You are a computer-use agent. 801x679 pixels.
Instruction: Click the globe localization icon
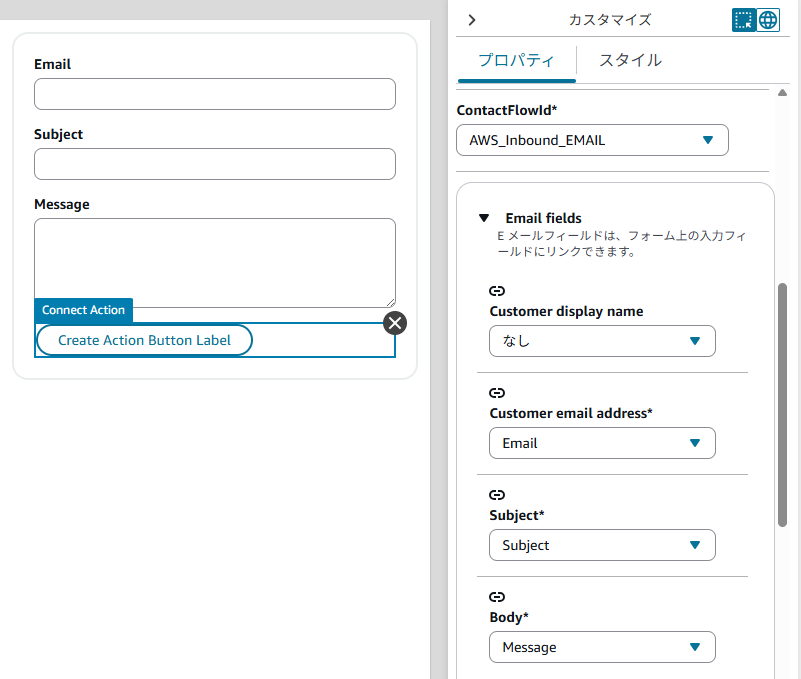tap(768, 20)
